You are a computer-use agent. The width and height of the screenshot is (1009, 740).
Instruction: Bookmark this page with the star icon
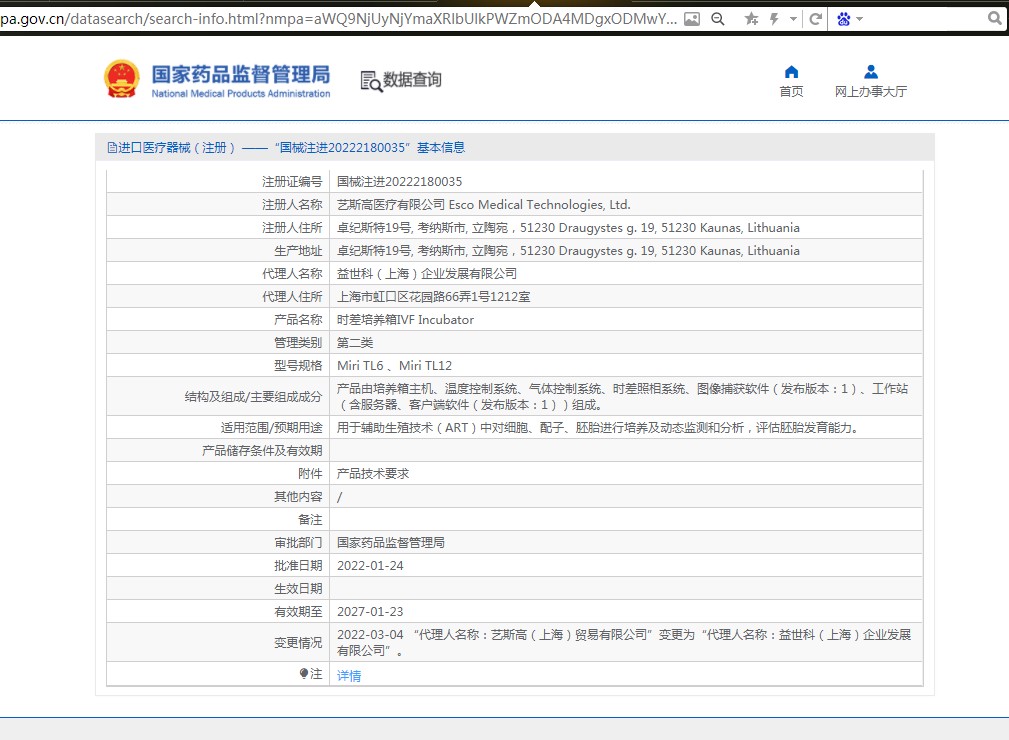point(751,19)
